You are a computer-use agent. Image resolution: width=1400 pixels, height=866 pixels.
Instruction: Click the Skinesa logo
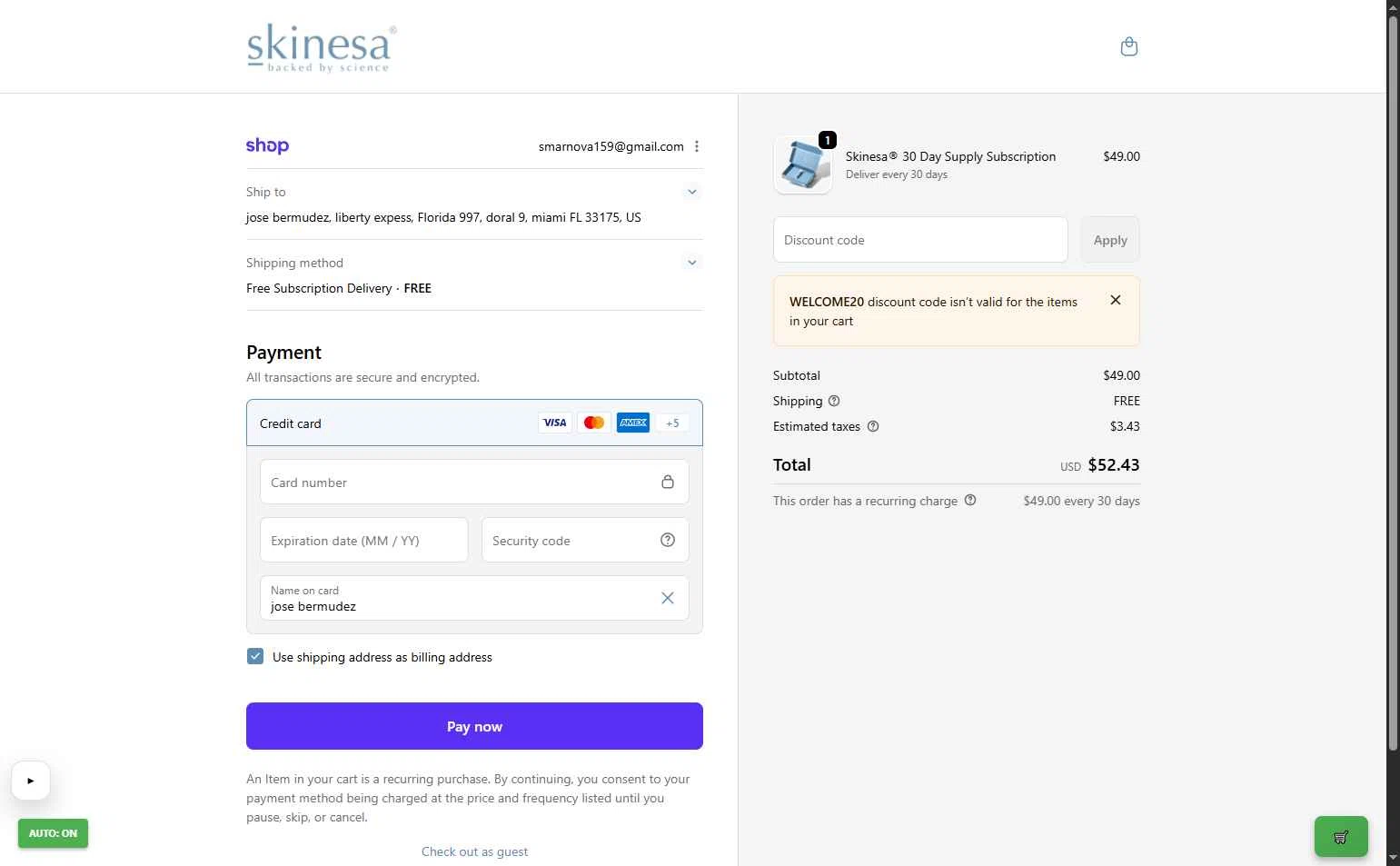click(322, 47)
